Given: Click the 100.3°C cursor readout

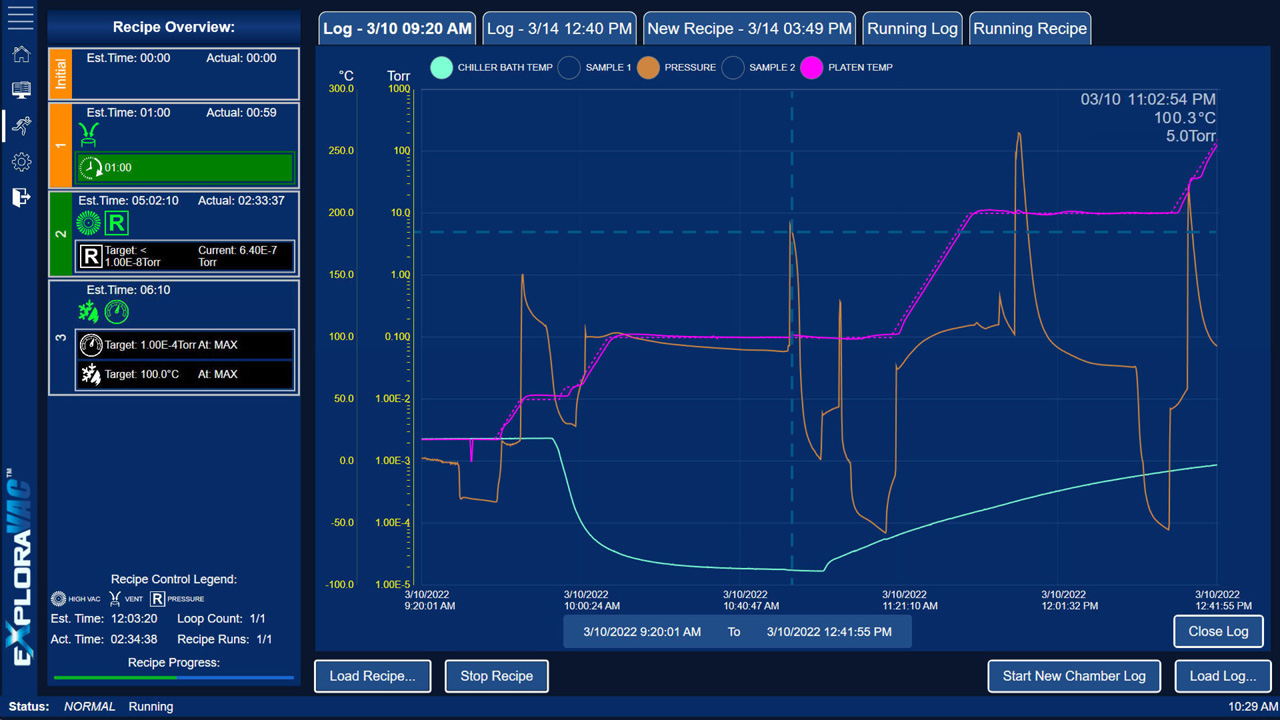Looking at the screenshot, I should click(1185, 118).
